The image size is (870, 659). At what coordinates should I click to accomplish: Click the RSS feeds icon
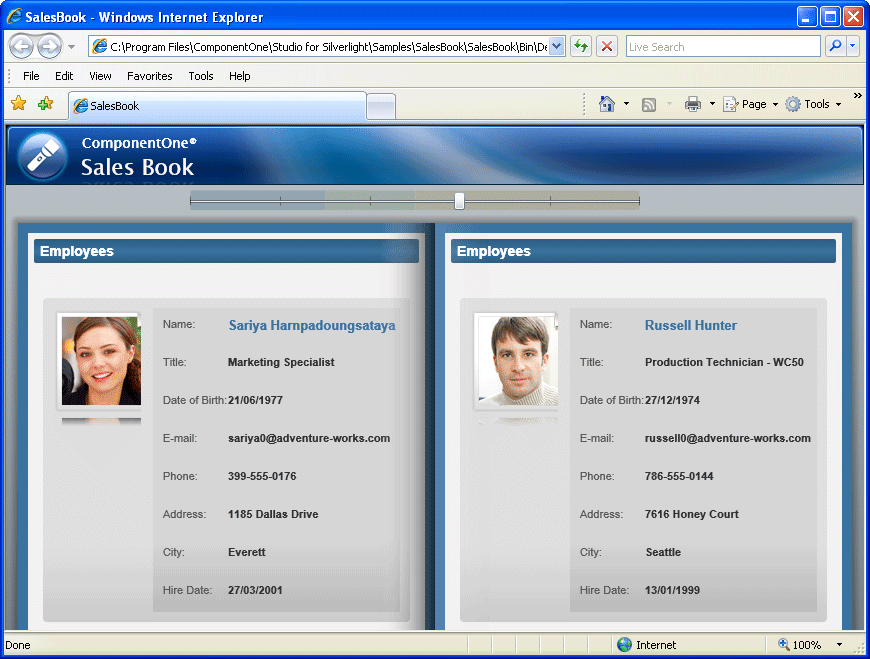click(648, 103)
